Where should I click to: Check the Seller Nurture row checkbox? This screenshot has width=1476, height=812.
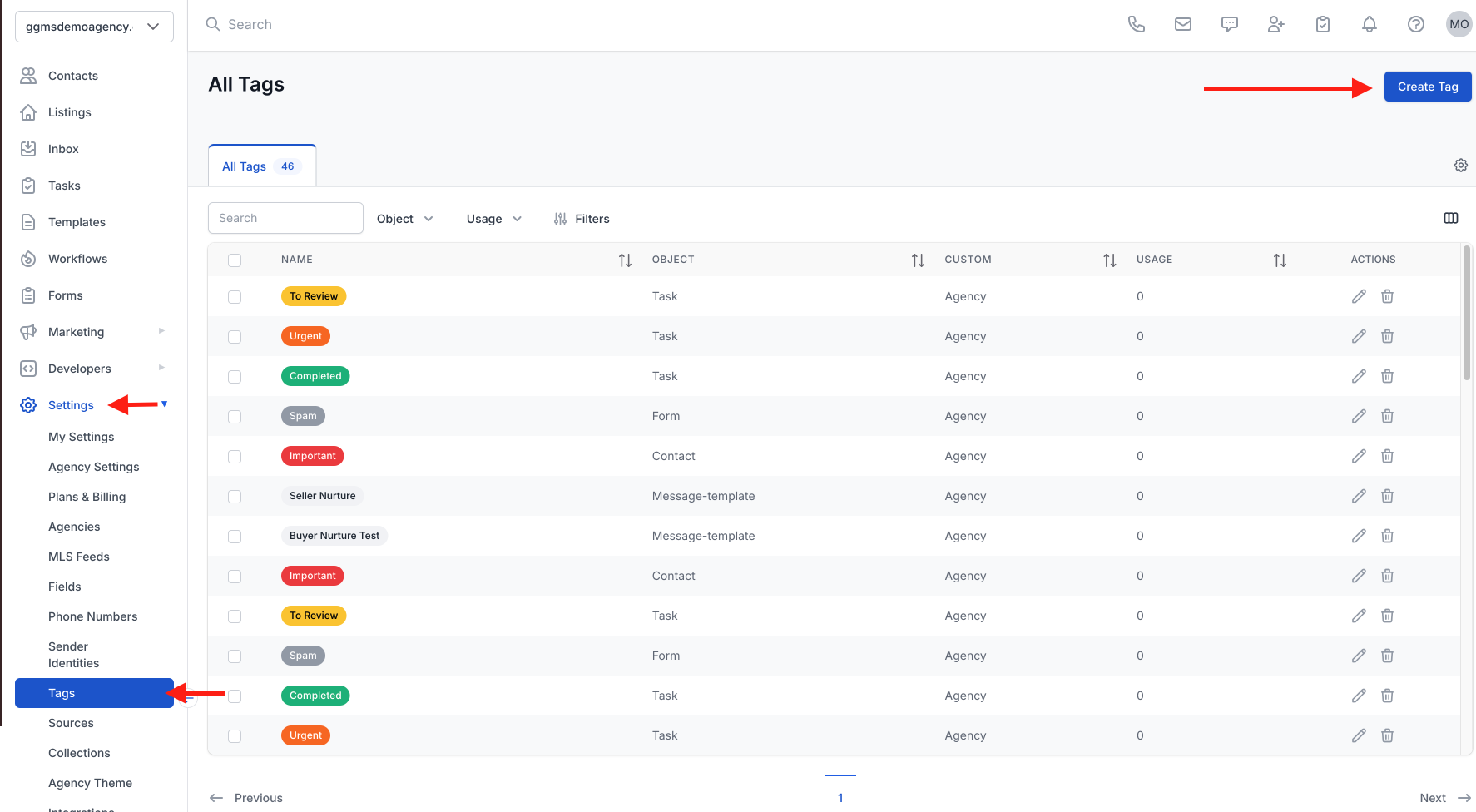point(235,497)
